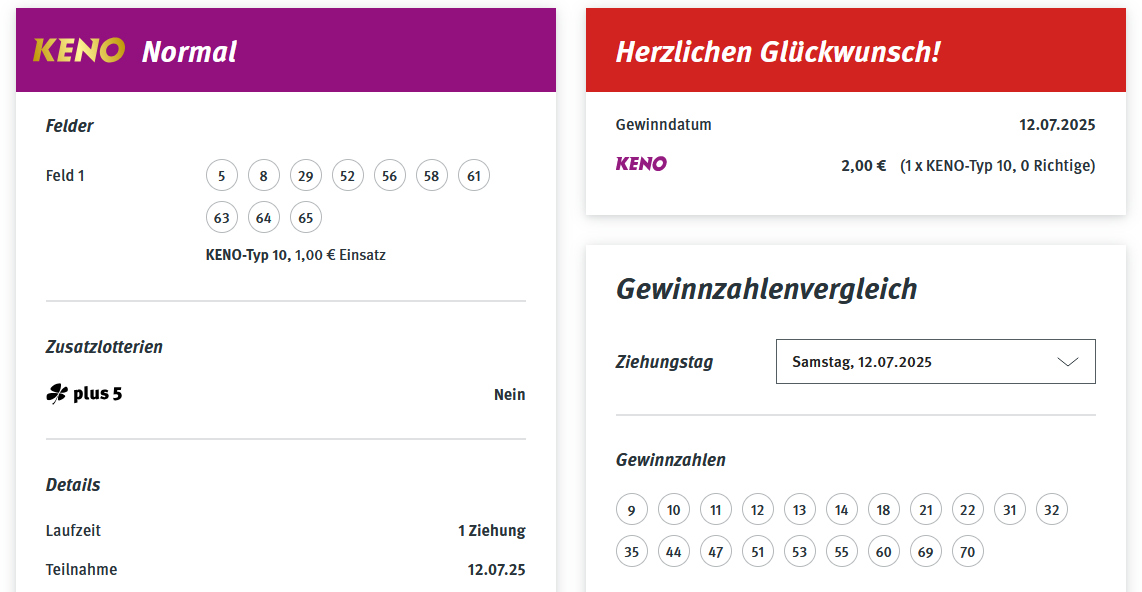Click the '1 Ziehung' value
The height and width of the screenshot is (592, 1142).
pyautogui.click(x=492, y=531)
